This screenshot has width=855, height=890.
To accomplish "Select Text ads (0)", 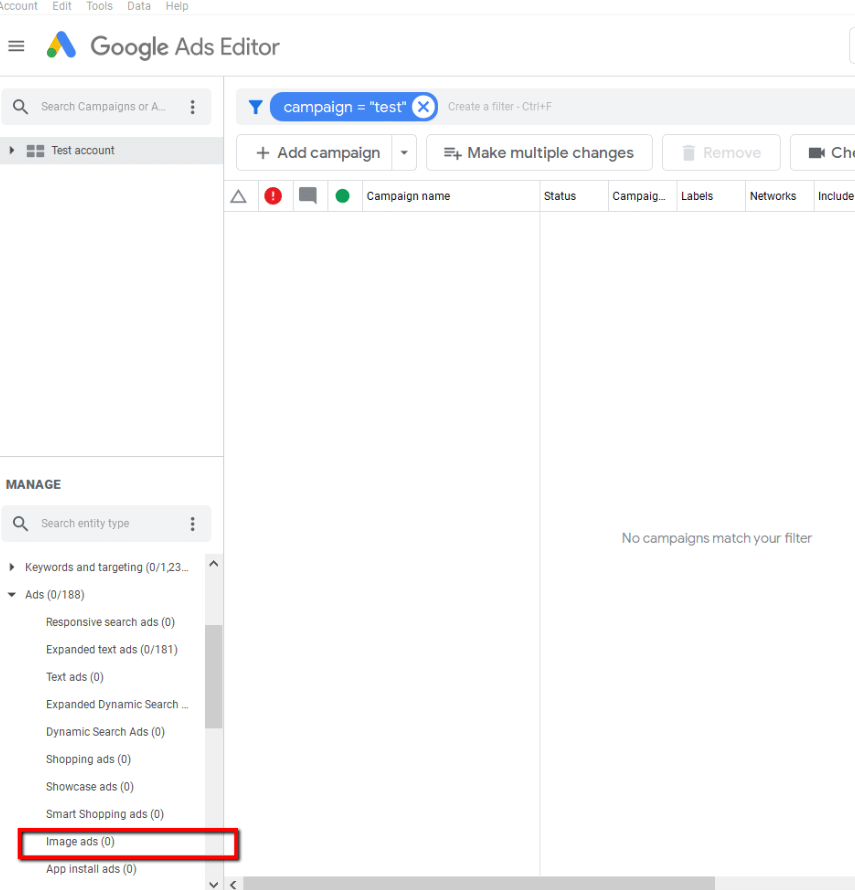I will click(74, 677).
